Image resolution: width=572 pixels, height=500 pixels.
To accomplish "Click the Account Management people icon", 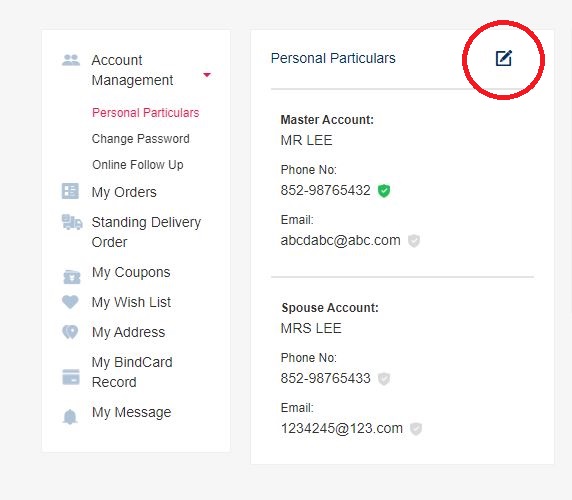I will click(71, 60).
